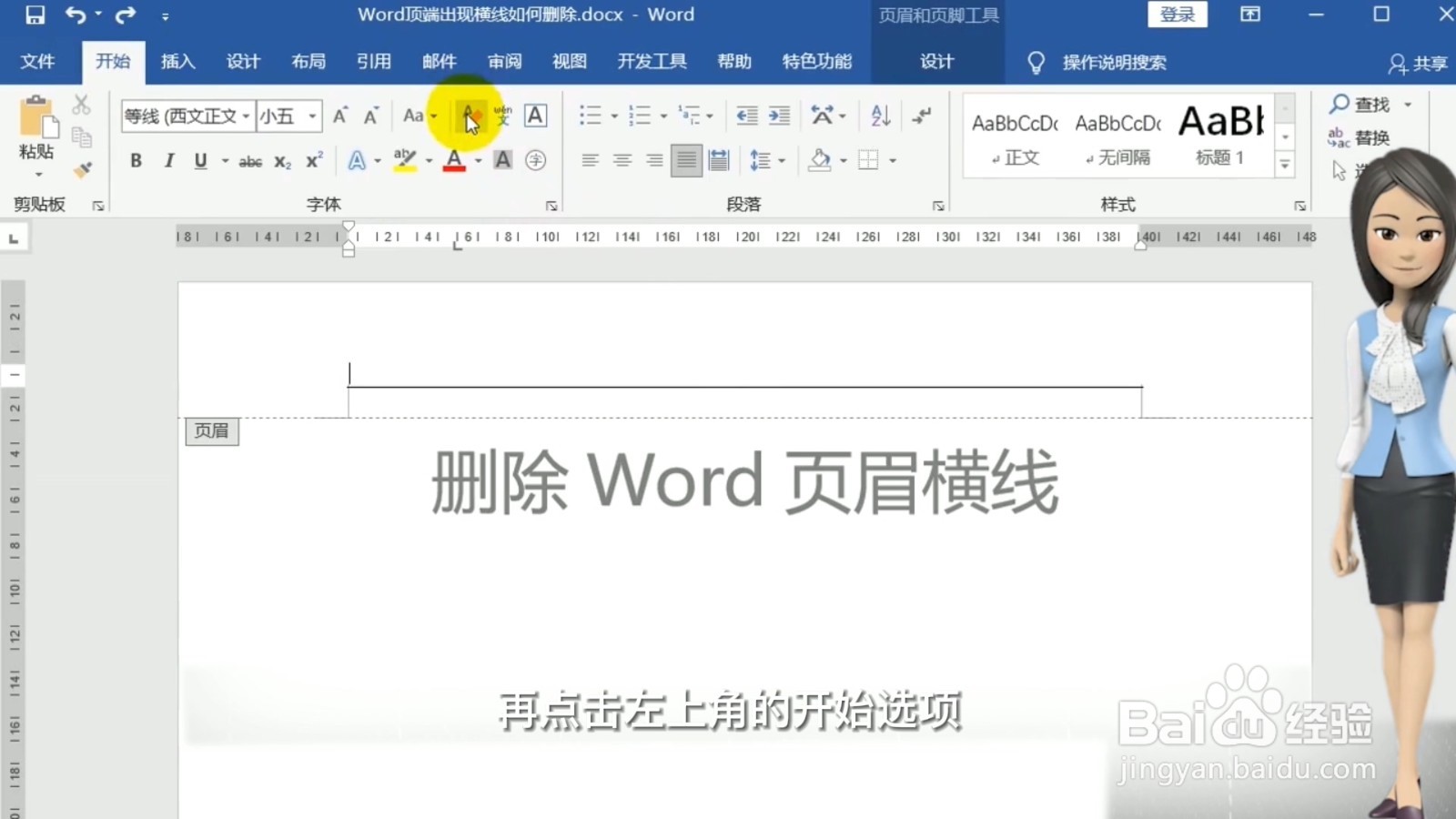Viewport: 1456px width, 819px height.
Task: Open the Borders dropdown arrow
Action: 893,161
